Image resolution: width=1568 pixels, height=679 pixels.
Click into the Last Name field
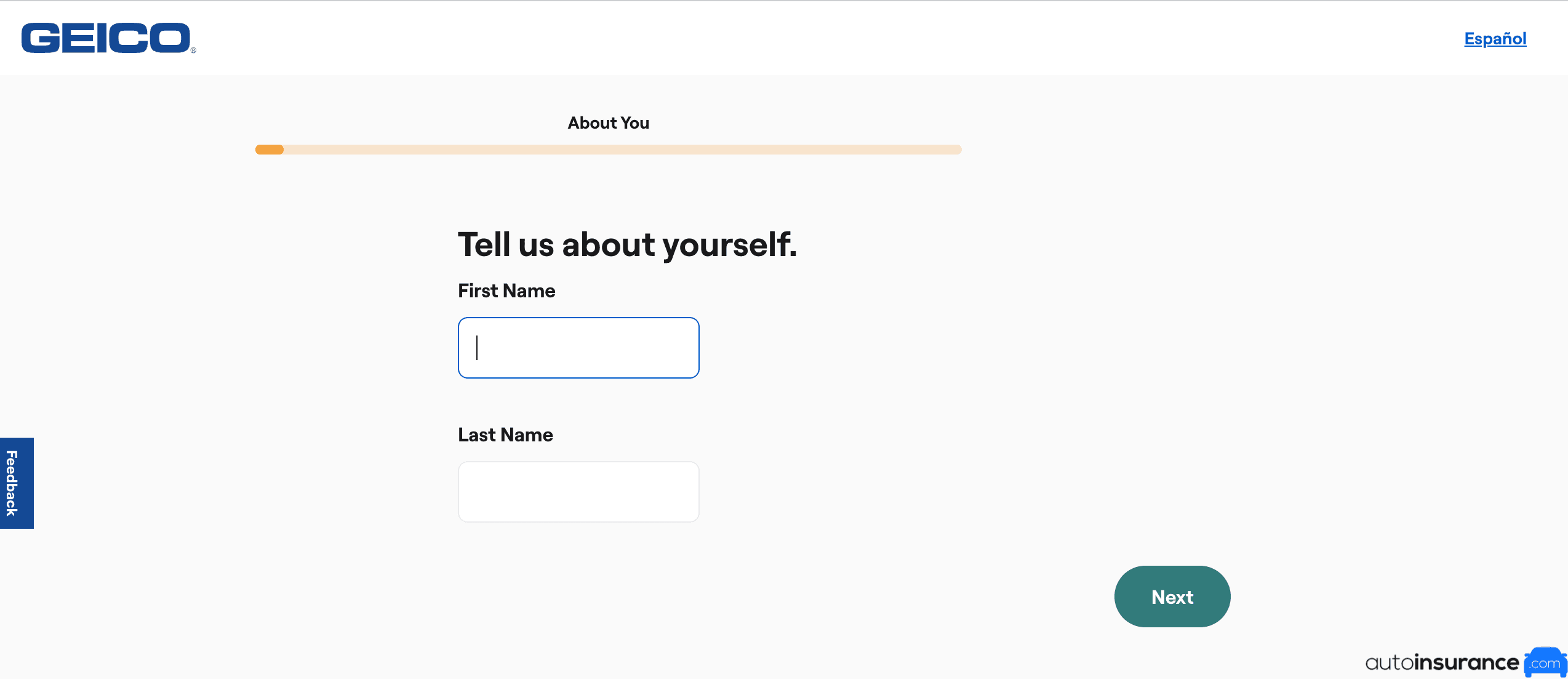[x=578, y=492]
